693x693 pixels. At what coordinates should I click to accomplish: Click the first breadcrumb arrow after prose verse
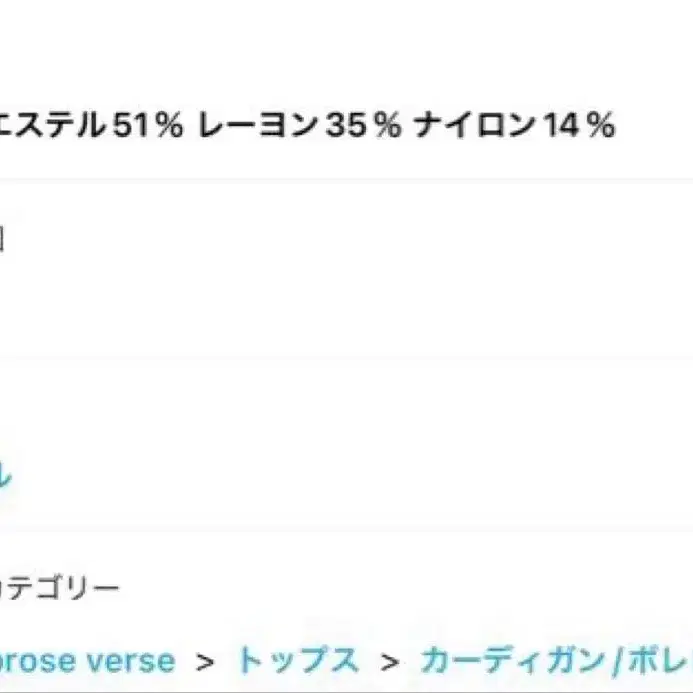pyautogui.click(x=205, y=662)
